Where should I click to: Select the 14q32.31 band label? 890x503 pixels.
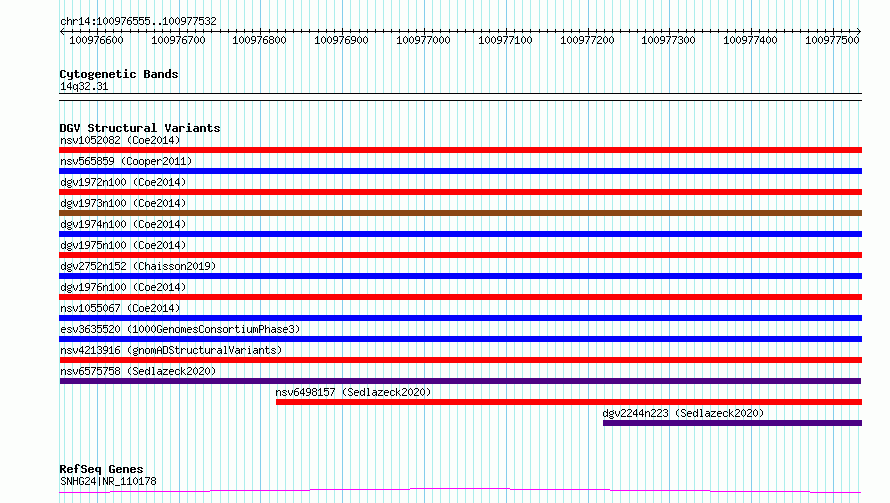pos(84,86)
